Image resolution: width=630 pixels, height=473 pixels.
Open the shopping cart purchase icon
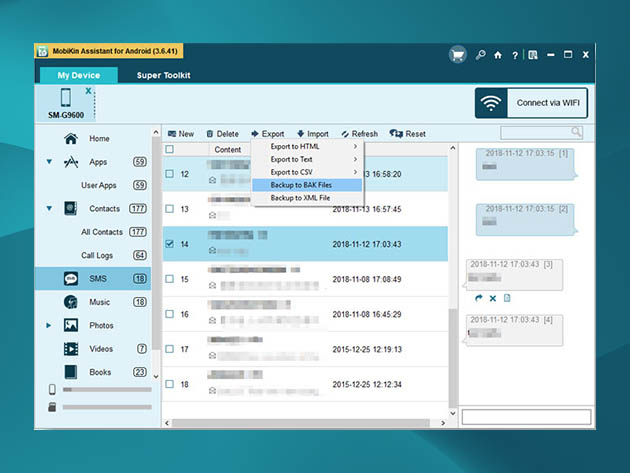[458, 55]
